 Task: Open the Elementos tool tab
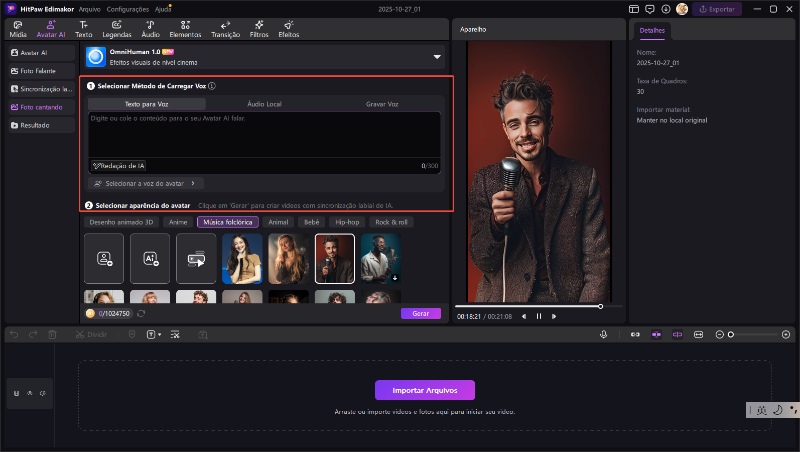(x=185, y=29)
